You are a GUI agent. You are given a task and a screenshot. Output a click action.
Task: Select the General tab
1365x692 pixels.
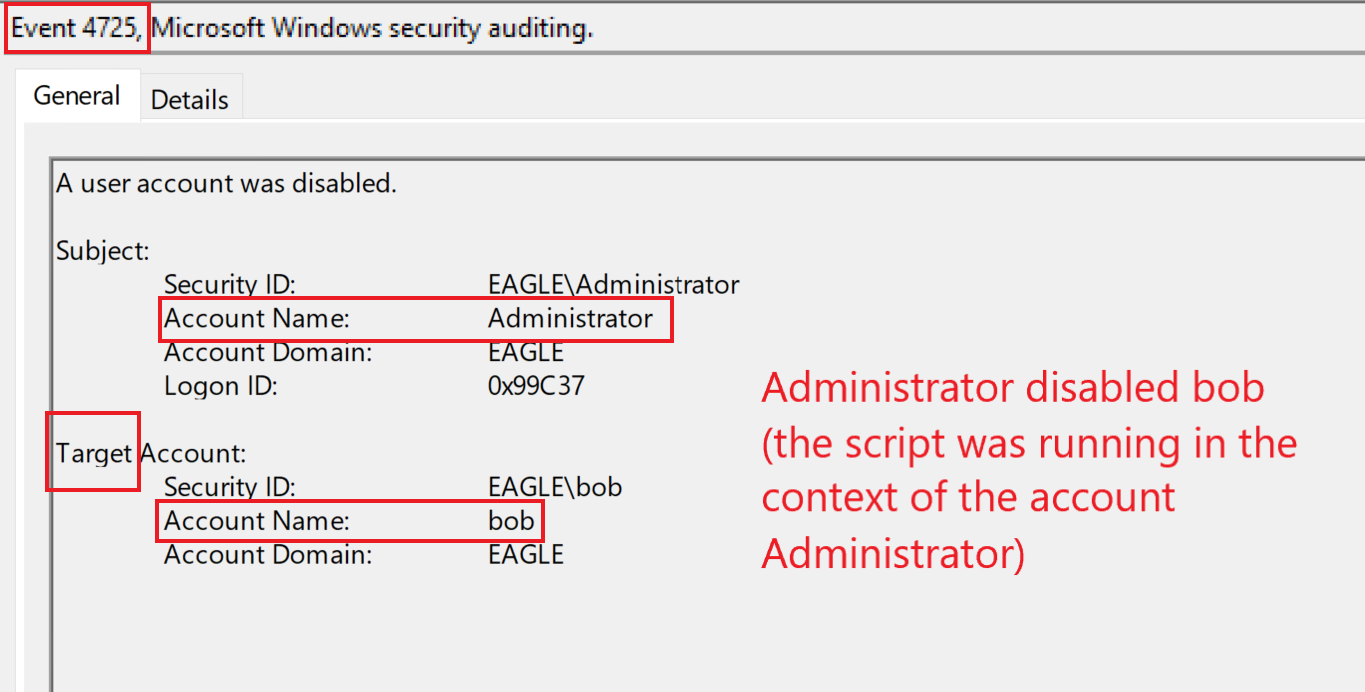pos(77,96)
